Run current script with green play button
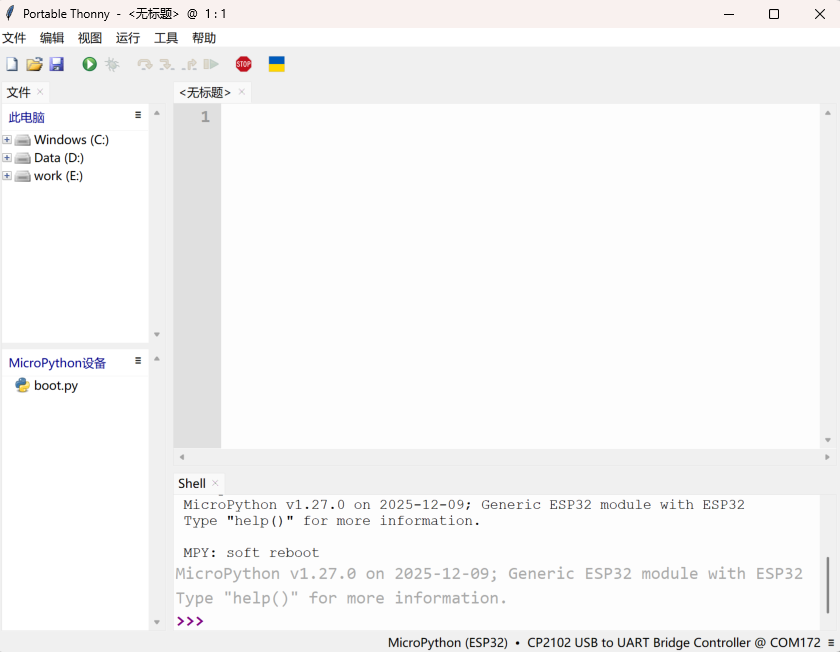This screenshot has height=652, width=840. pos(90,64)
